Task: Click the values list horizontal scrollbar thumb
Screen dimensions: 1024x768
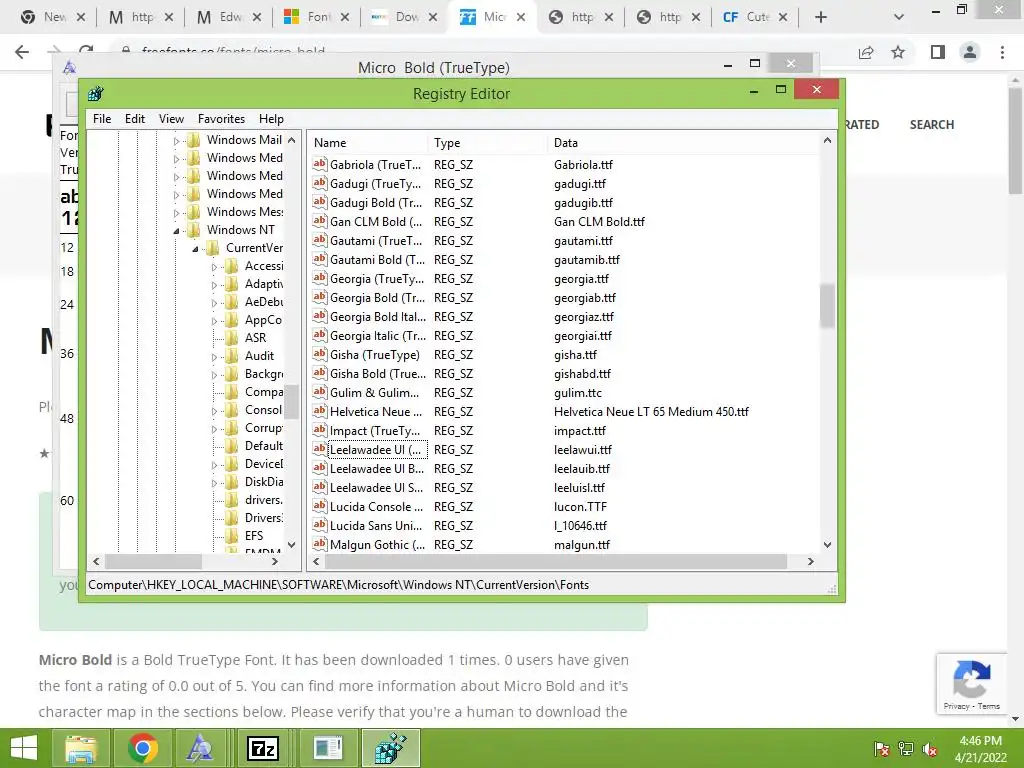Action: (556, 561)
